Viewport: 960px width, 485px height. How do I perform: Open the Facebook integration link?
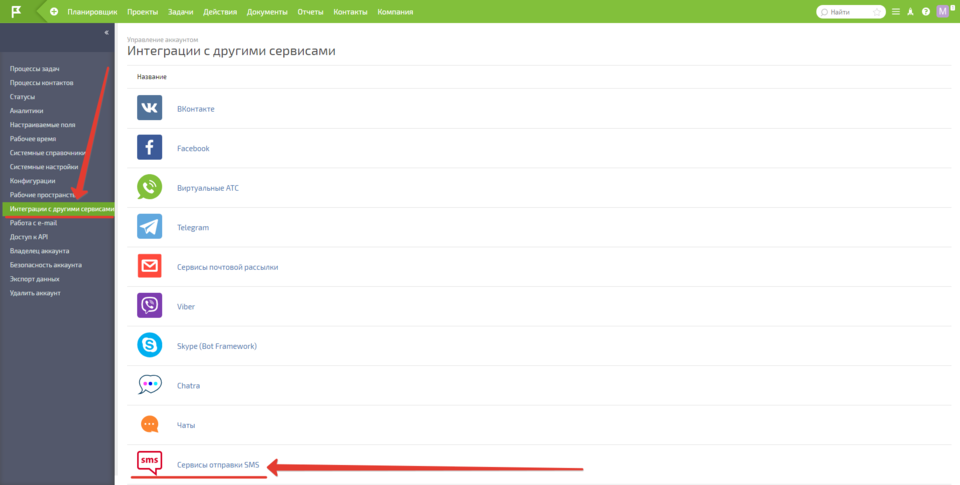pyautogui.click(x=193, y=148)
